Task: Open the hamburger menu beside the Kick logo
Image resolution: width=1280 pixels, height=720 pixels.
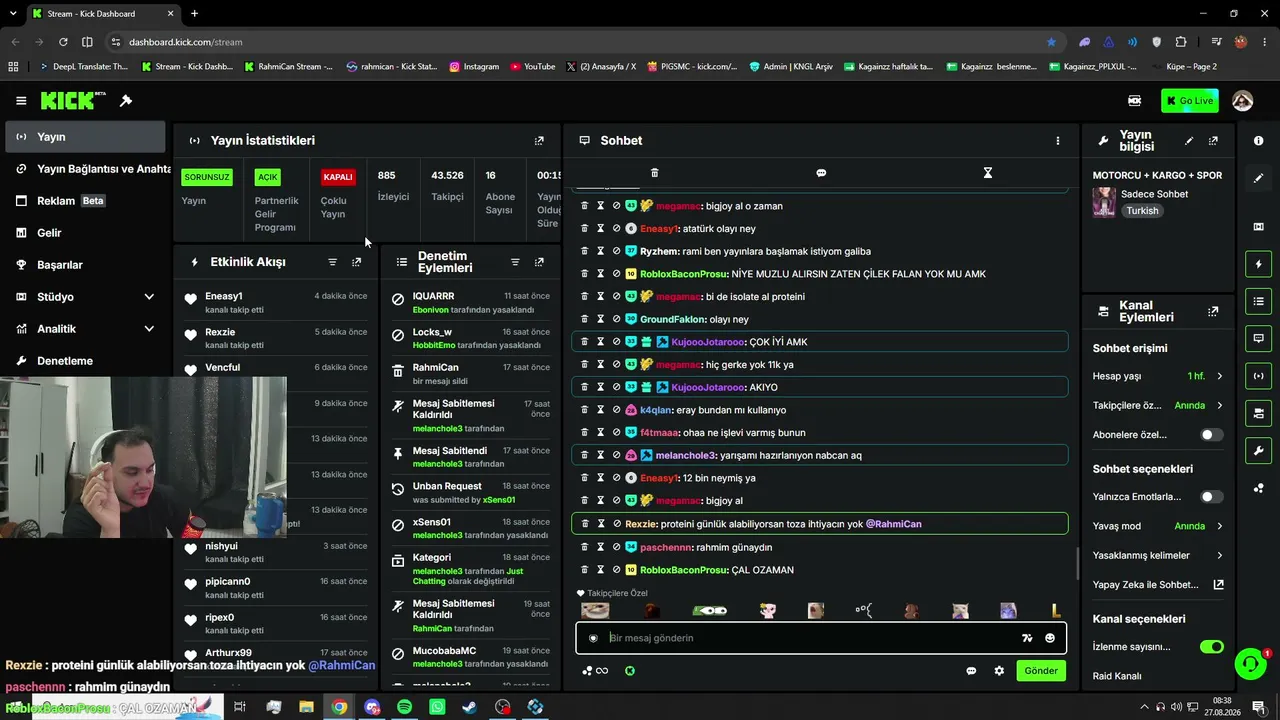Action: click(x=21, y=101)
